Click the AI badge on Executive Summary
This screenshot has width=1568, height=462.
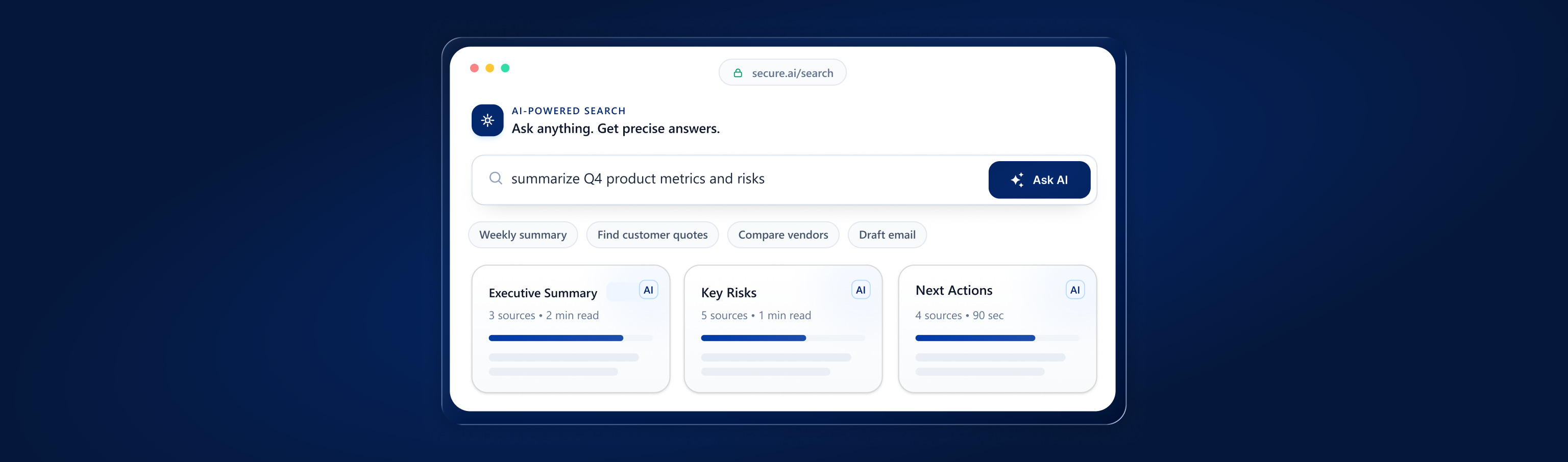[648, 290]
